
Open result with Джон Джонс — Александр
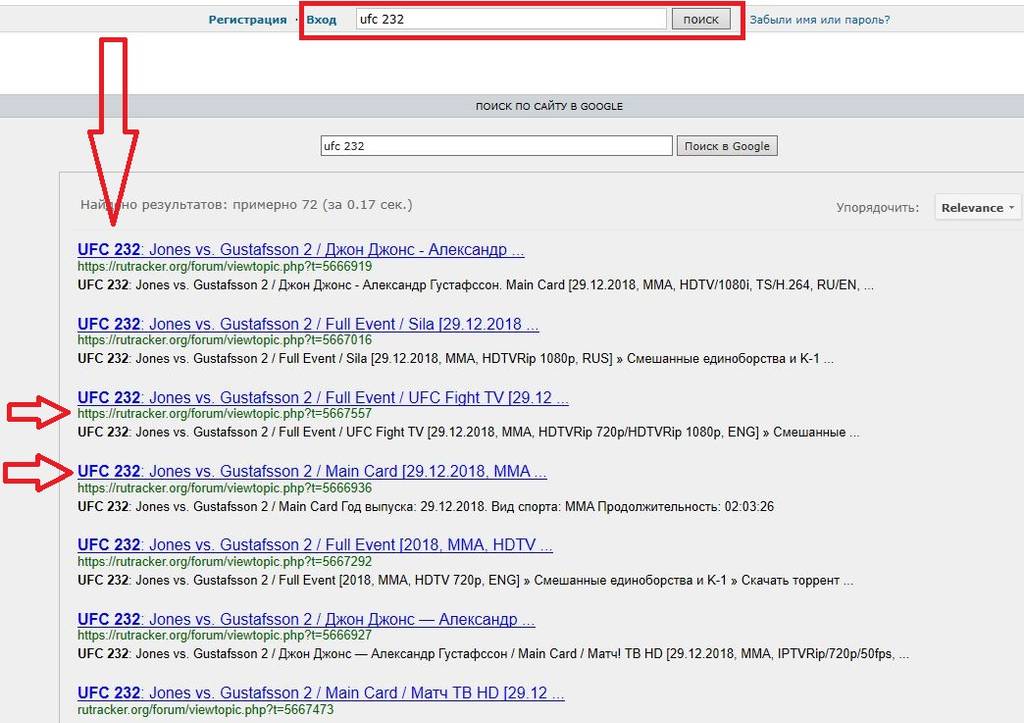coord(306,619)
